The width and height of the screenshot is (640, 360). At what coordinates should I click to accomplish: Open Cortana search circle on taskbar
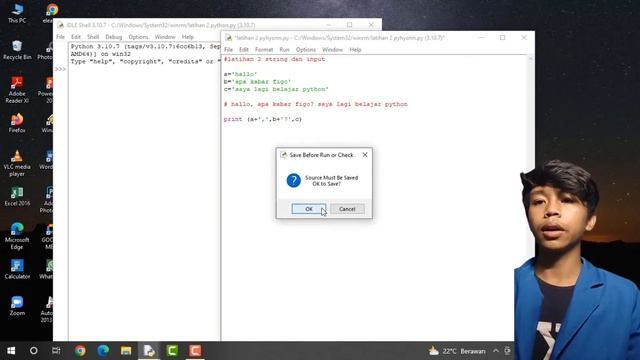coord(33,351)
